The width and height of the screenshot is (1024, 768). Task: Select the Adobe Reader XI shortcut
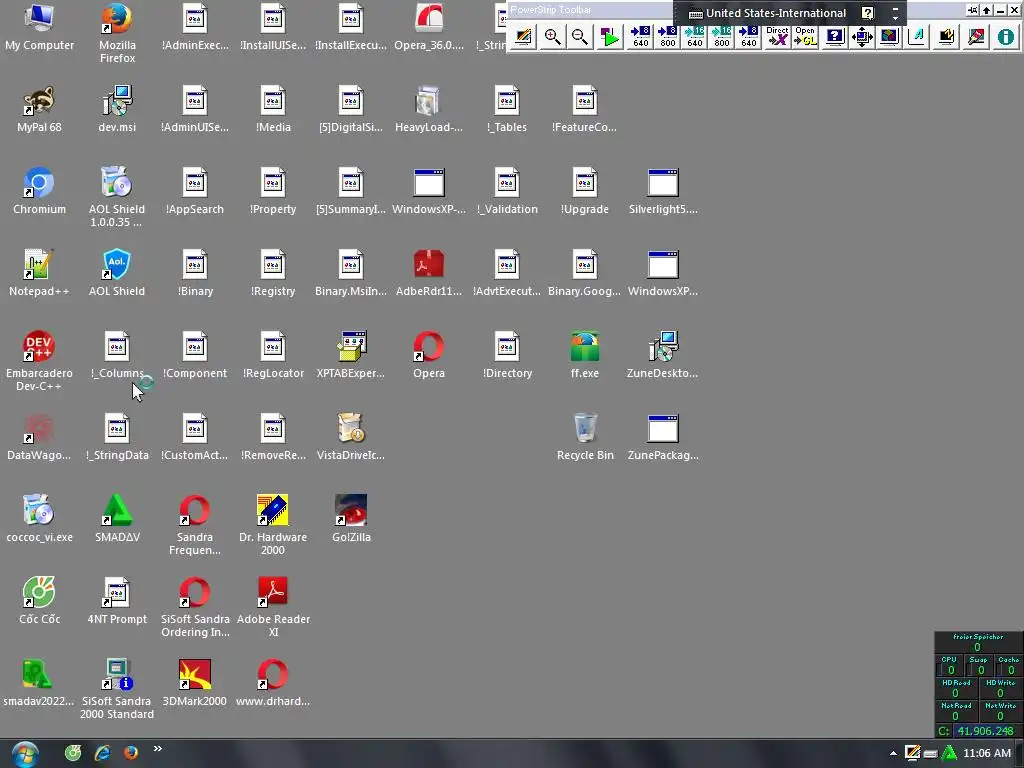click(273, 607)
